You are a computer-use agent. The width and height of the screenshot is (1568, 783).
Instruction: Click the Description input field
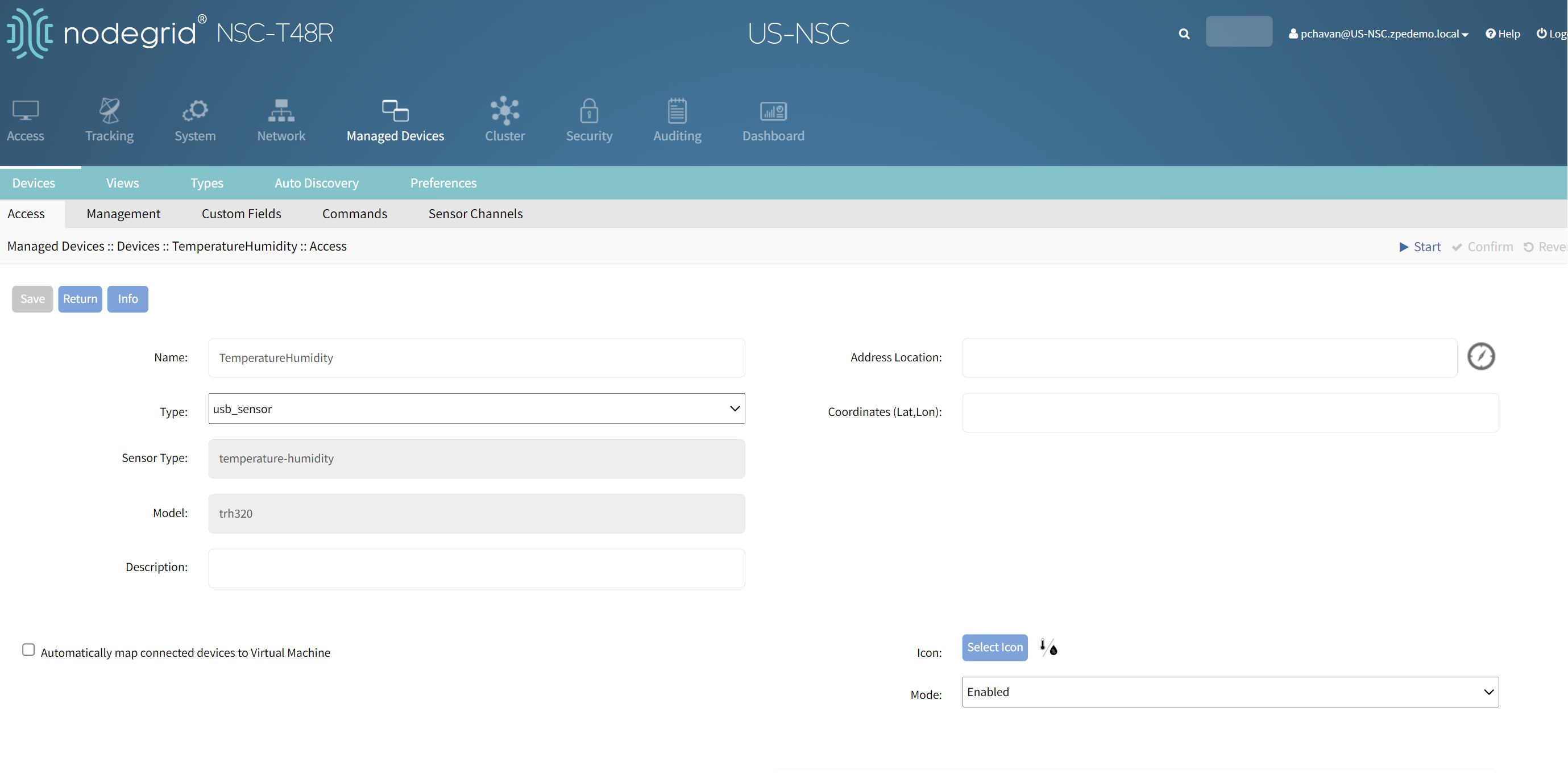pyautogui.click(x=476, y=568)
